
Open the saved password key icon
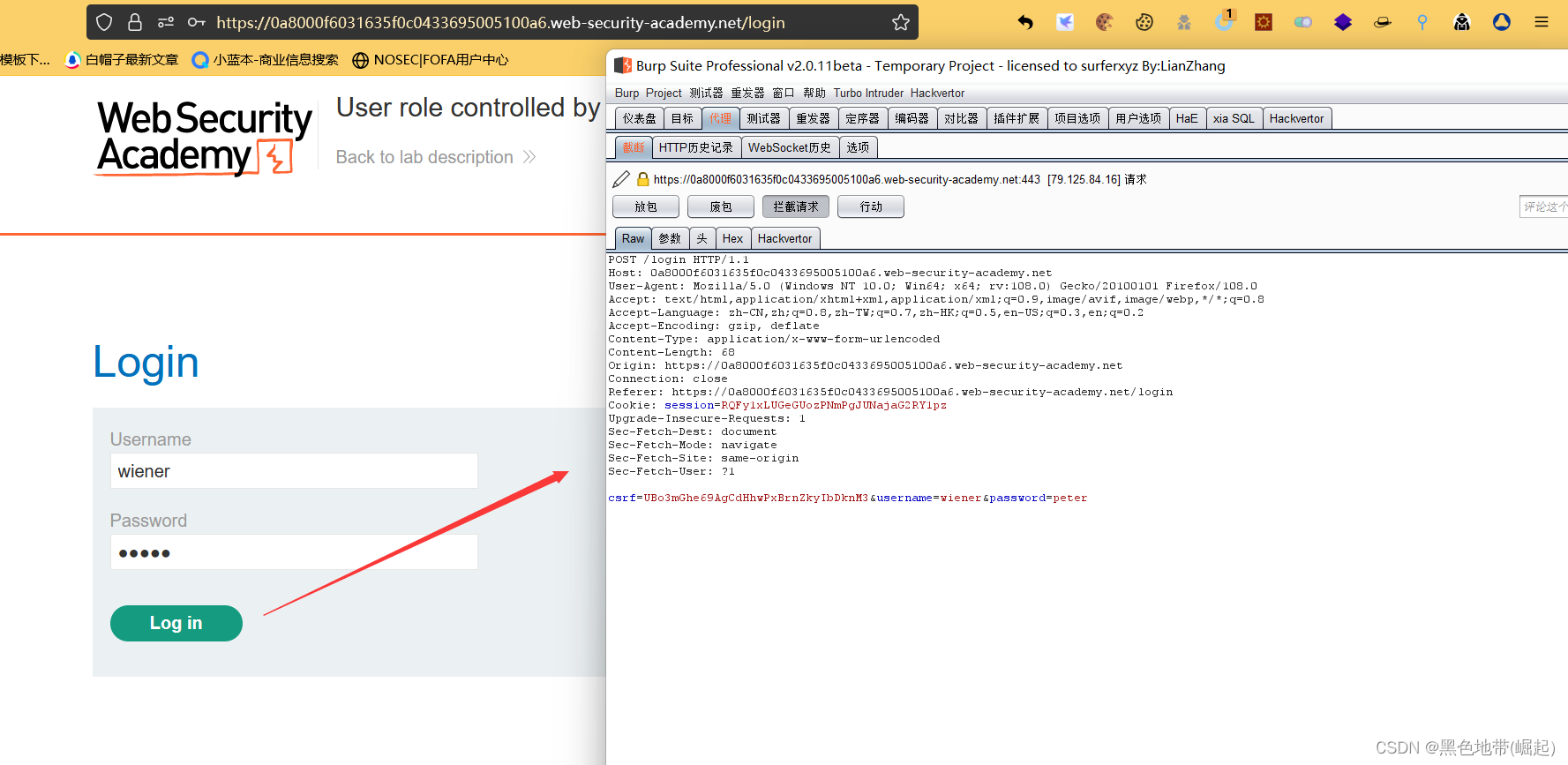coord(196,23)
